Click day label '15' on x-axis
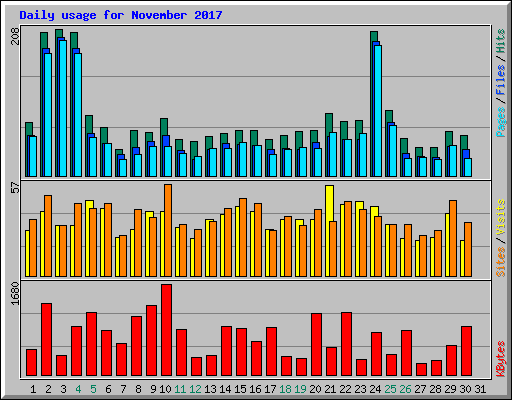The image size is (512, 400). coord(240,389)
